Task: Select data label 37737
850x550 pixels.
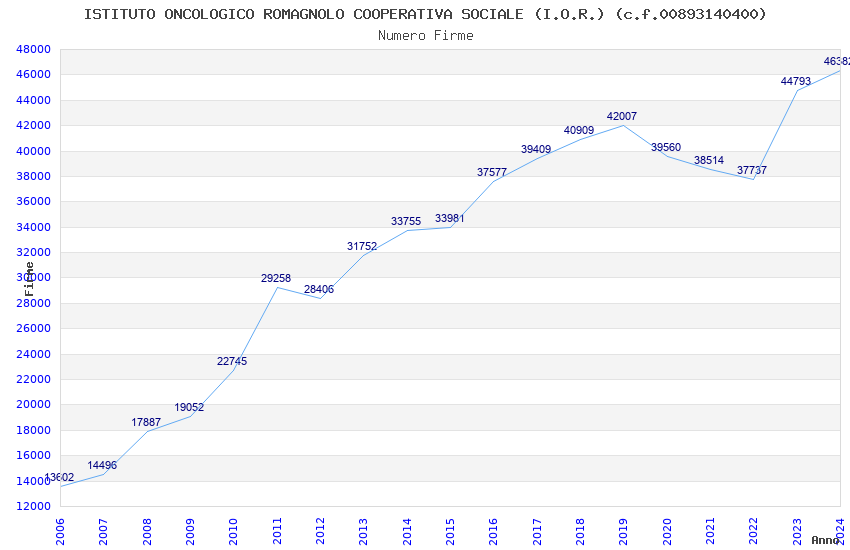Action: [x=752, y=170]
